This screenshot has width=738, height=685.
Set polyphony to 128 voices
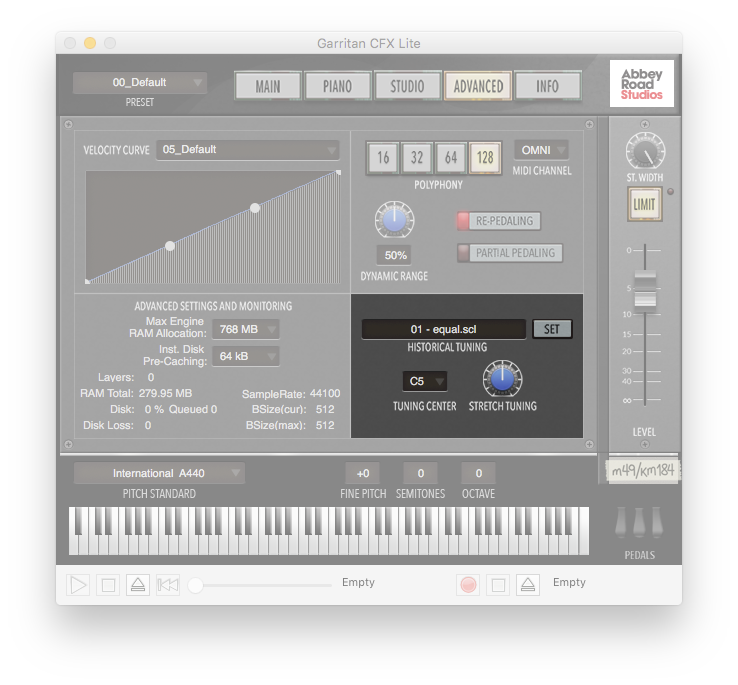click(485, 158)
